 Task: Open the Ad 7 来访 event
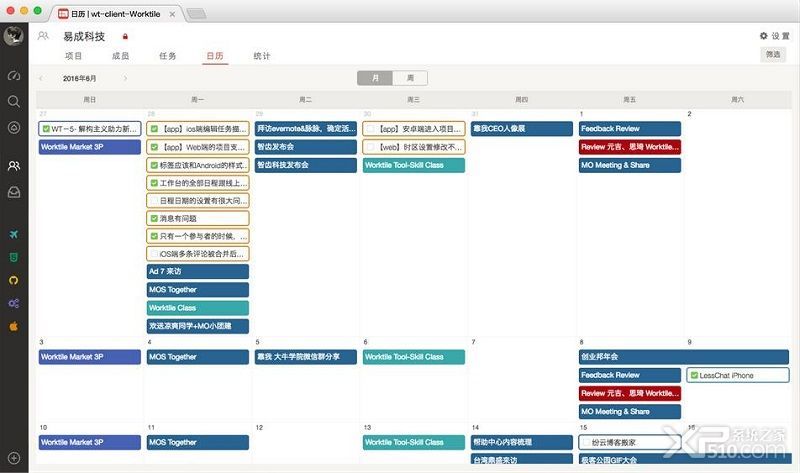198,271
